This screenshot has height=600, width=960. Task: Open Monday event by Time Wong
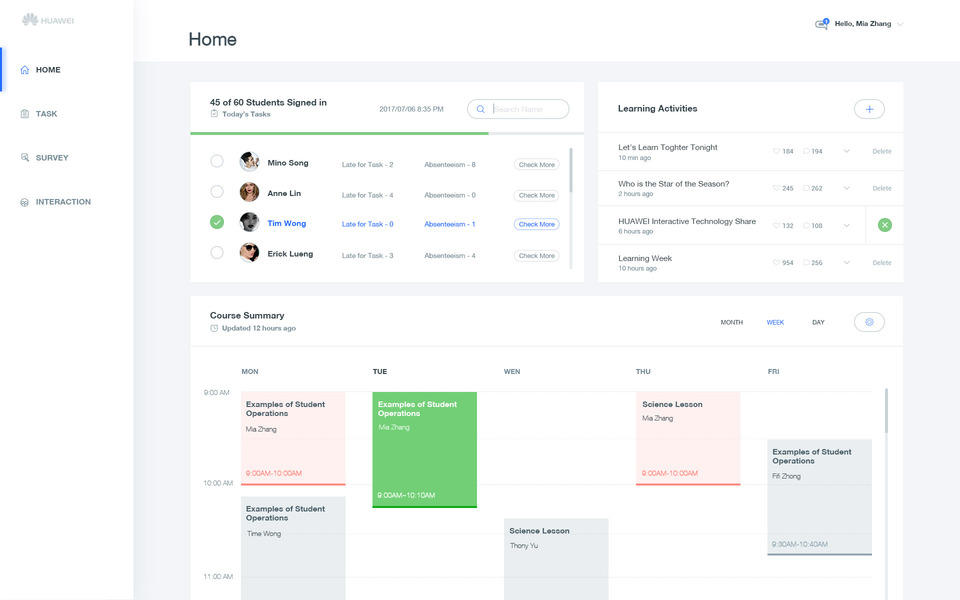(x=293, y=548)
